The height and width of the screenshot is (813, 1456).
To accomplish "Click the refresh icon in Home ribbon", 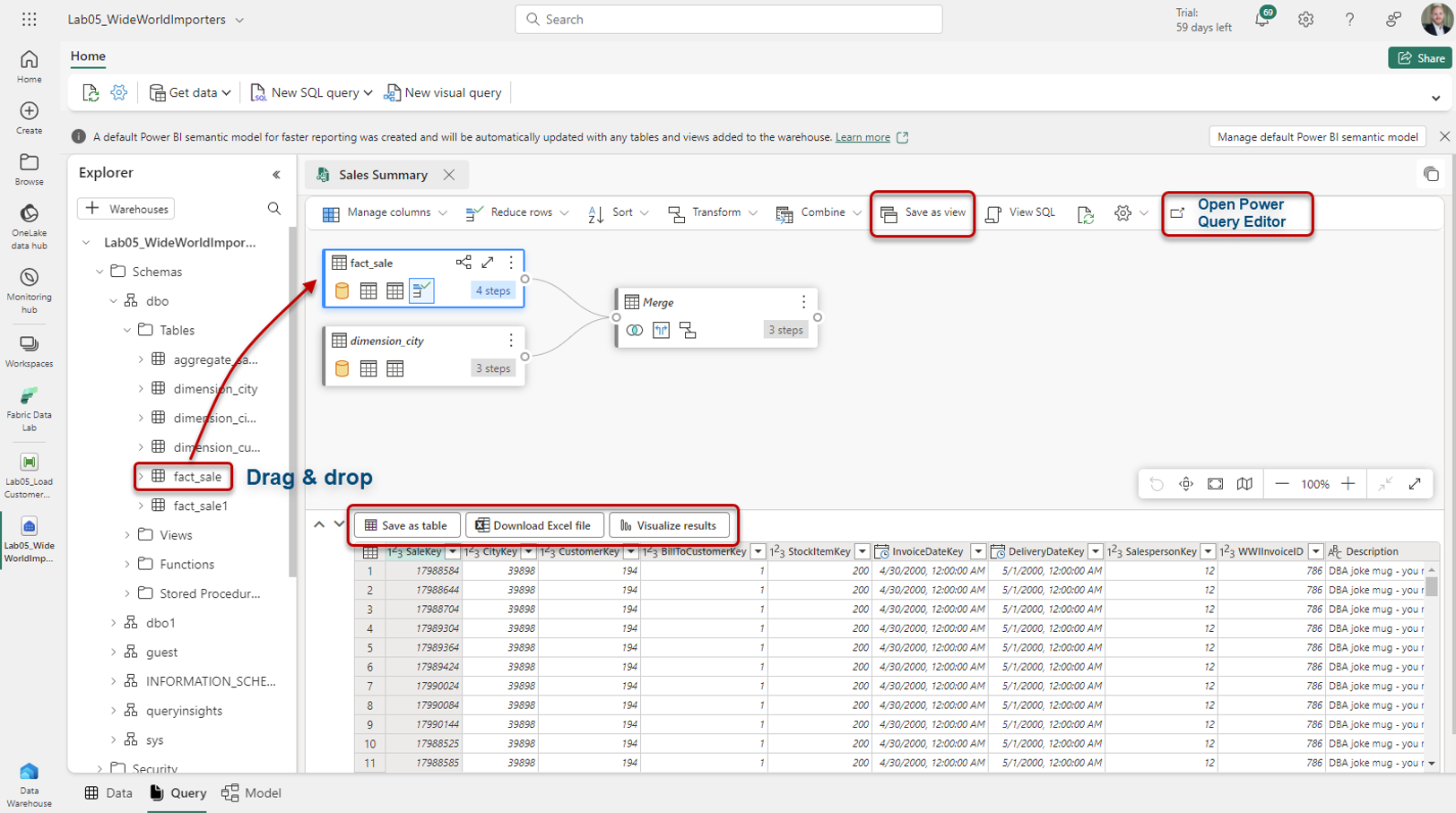I will [90, 92].
